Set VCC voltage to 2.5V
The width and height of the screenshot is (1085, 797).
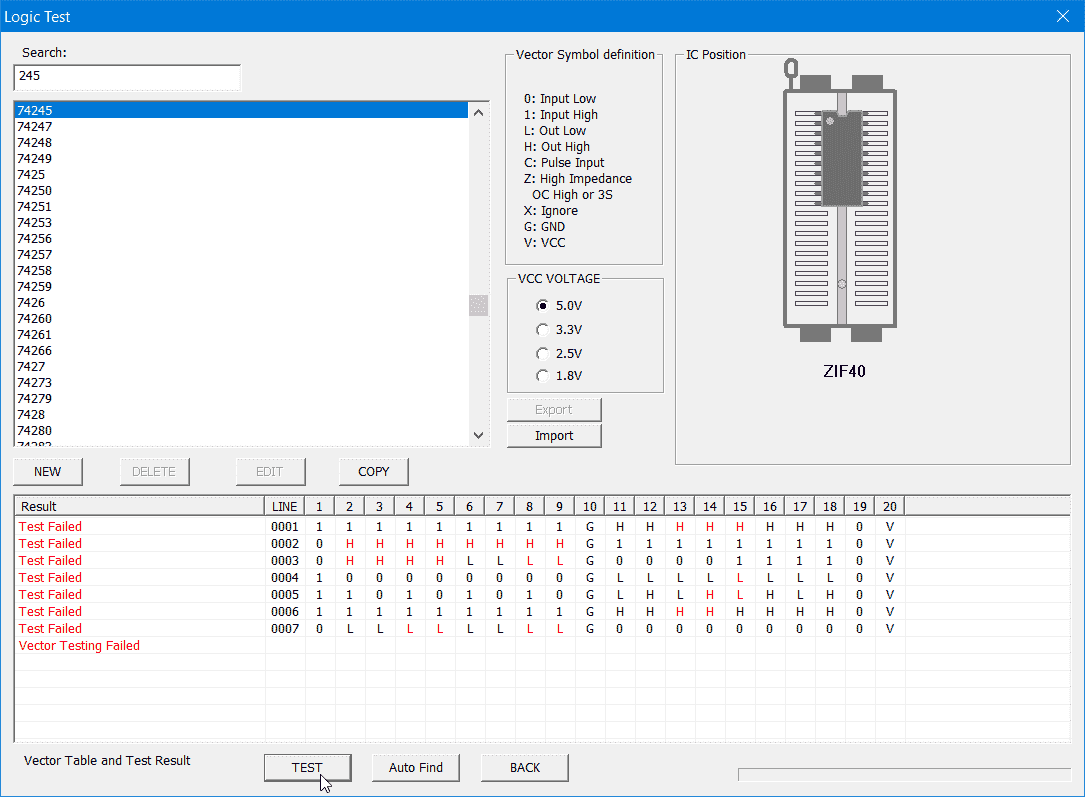pyautogui.click(x=543, y=354)
